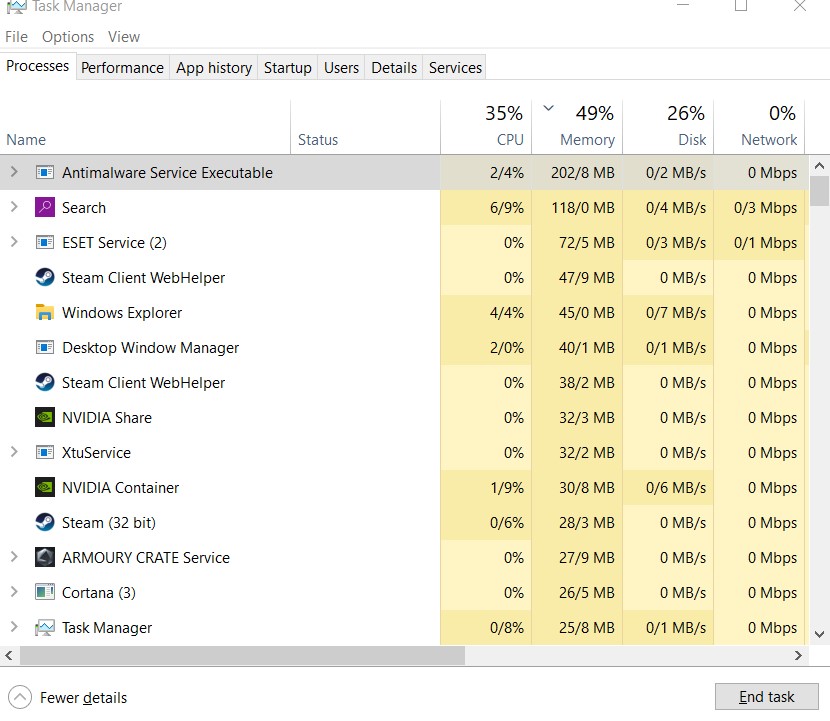Sort processes by the Name column header
The image size is (830, 721).
click(x=145, y=127)
